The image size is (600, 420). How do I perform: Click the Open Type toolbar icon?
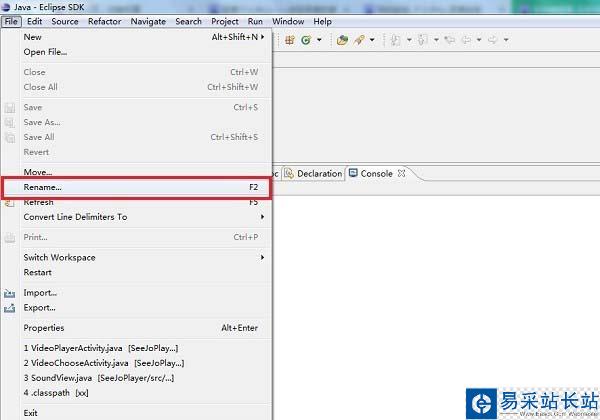pyautogui.click(x=342, y=40)
